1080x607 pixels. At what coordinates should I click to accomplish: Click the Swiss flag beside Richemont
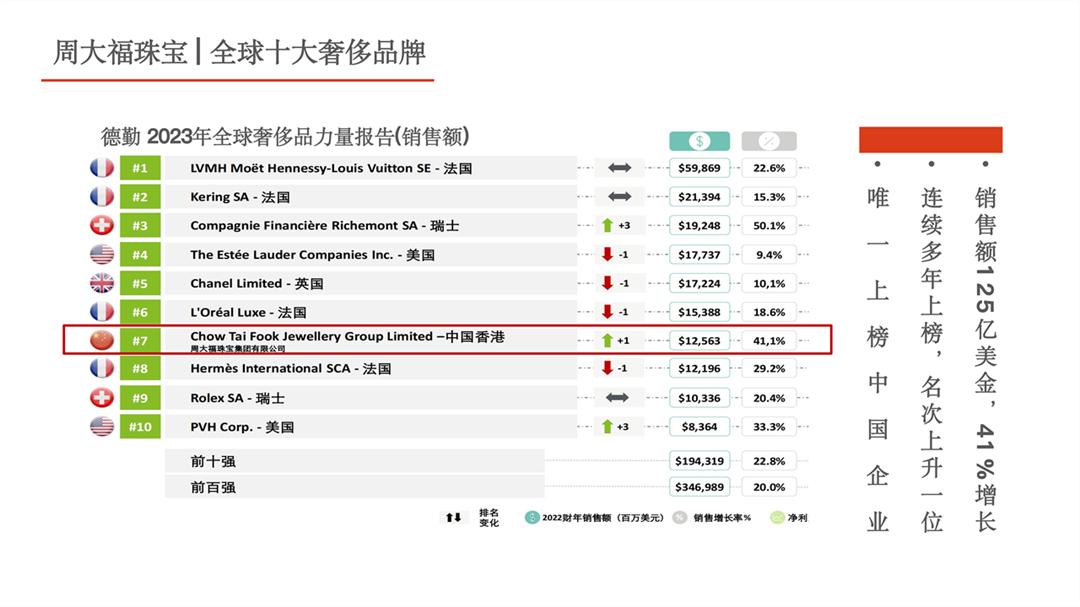(102, 225)
